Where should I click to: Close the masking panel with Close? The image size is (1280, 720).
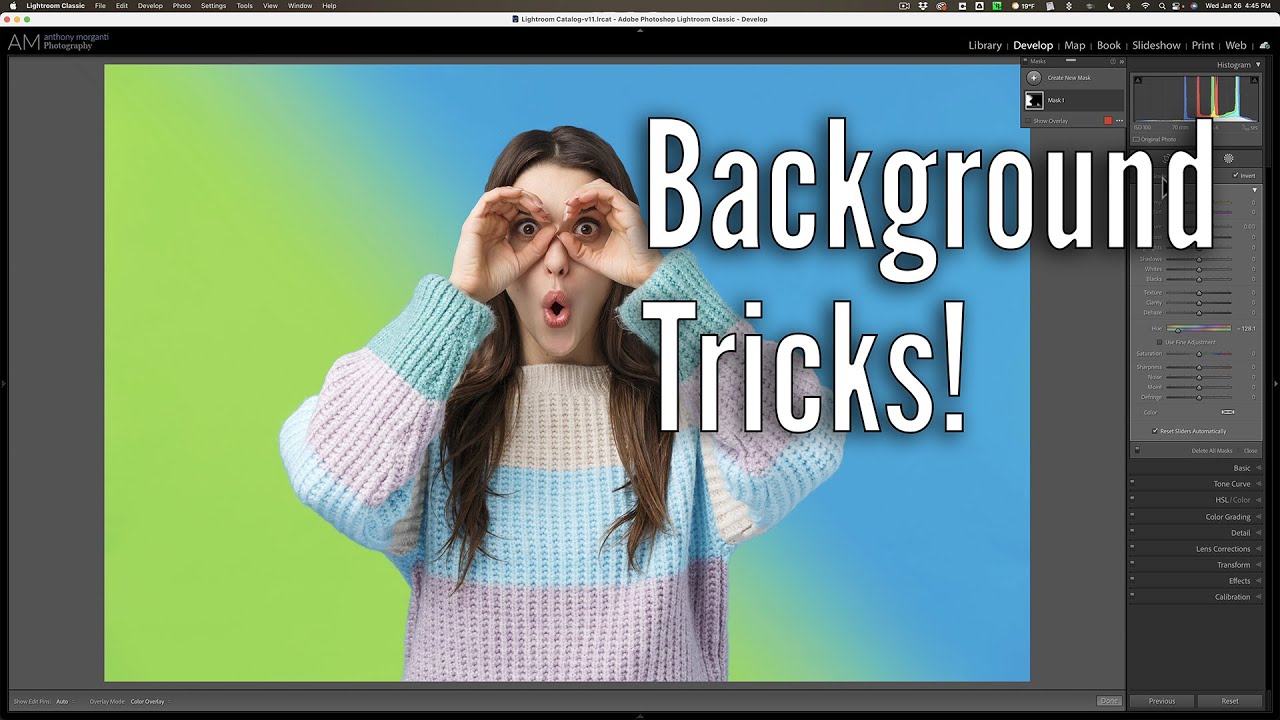click(x=1250, y=451)
